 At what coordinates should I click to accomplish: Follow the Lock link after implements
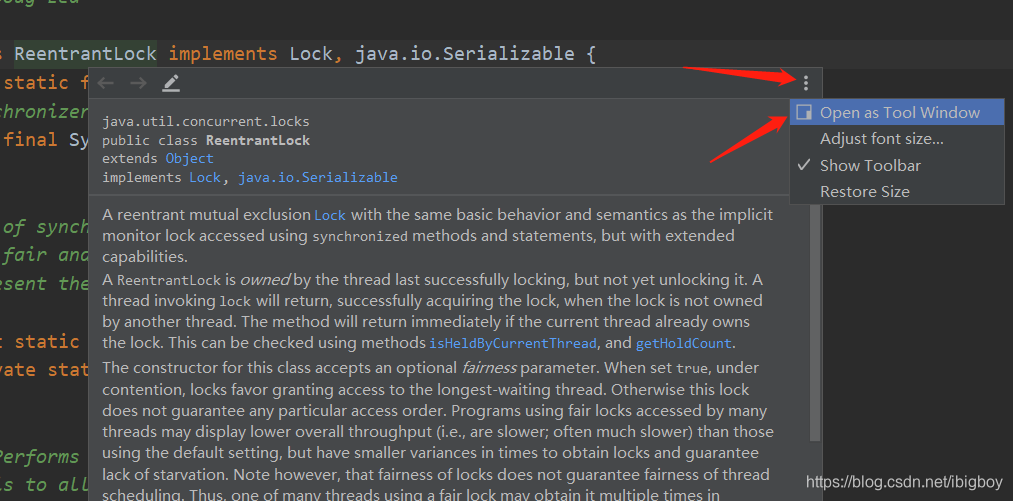point(205,177)
